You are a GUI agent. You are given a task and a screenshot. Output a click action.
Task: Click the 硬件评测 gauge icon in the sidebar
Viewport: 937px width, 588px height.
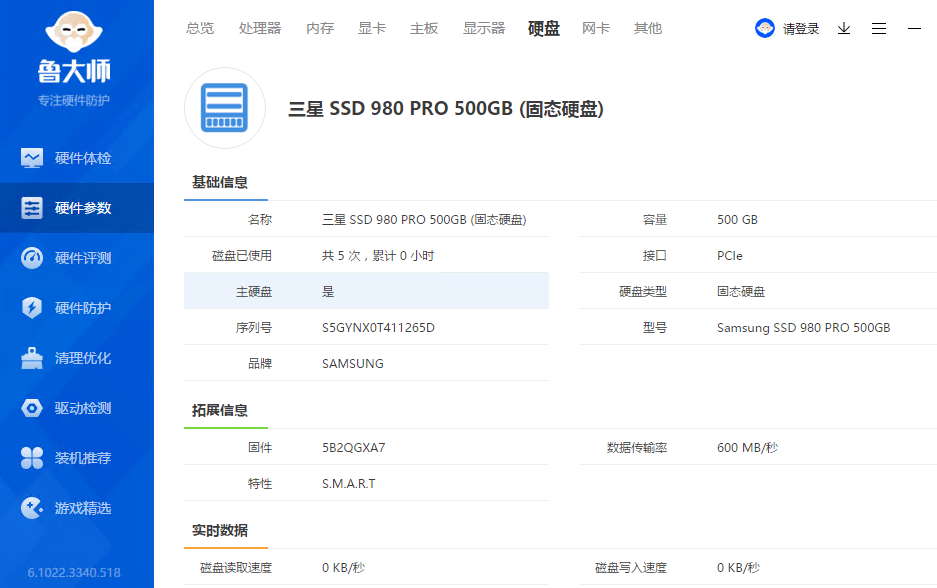tap(32, 258)
